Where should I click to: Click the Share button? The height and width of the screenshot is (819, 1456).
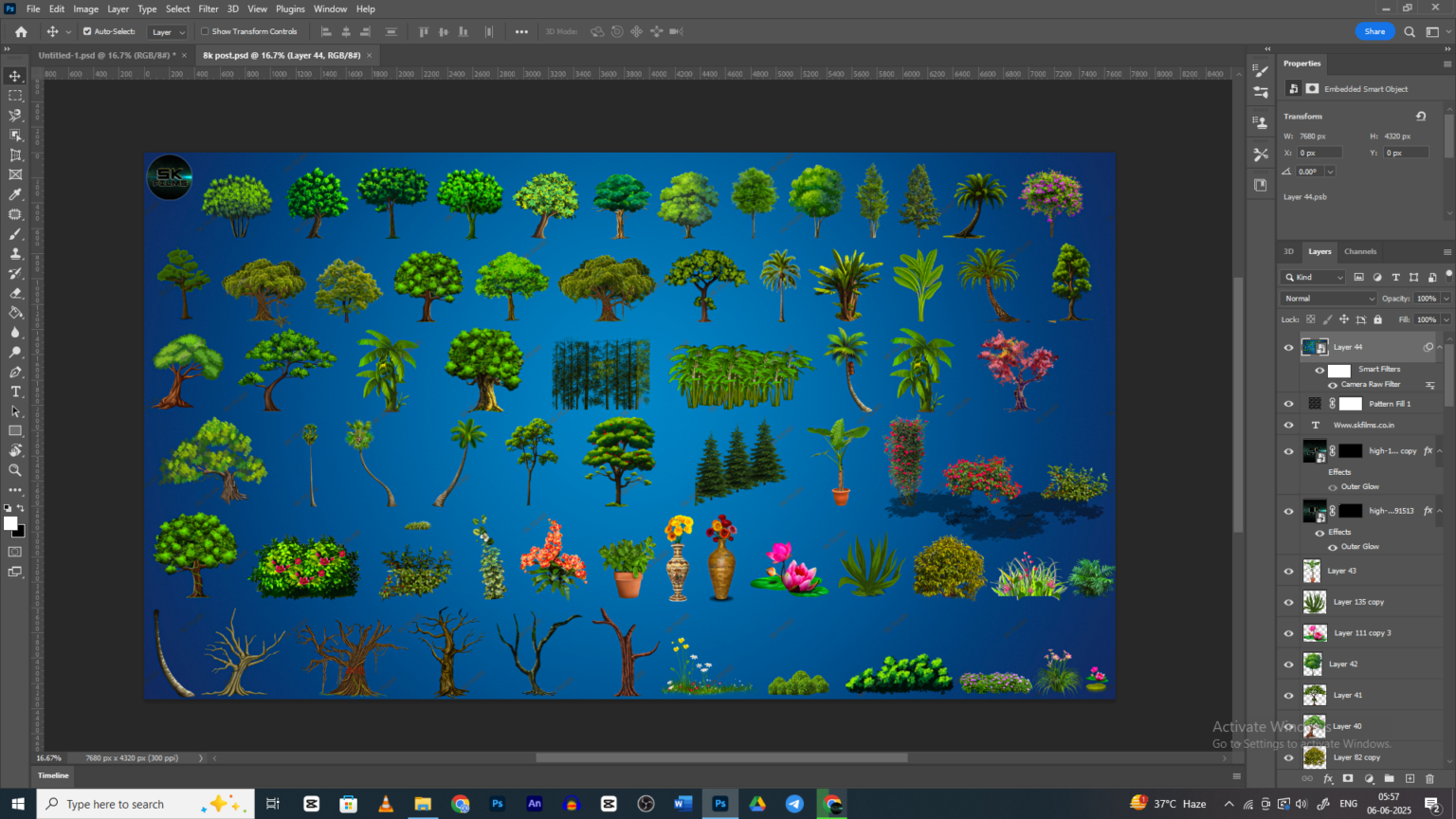(1374, 31)
